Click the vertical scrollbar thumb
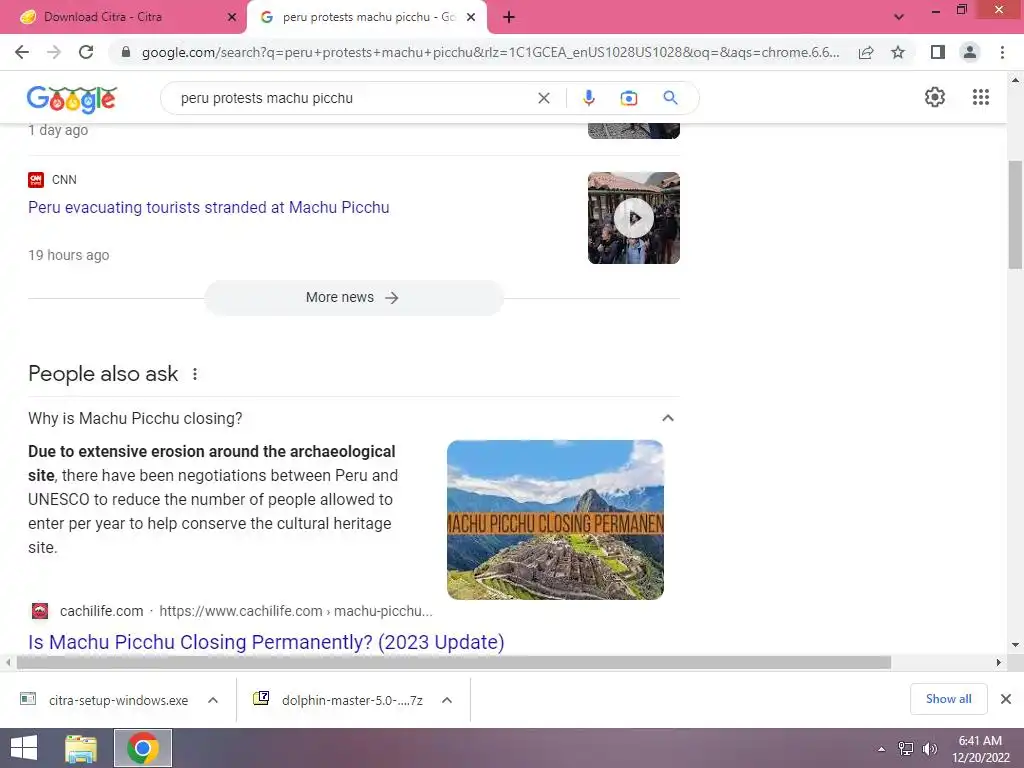The width and height of the screenshot is (1024, 768). pos(1015,214)
